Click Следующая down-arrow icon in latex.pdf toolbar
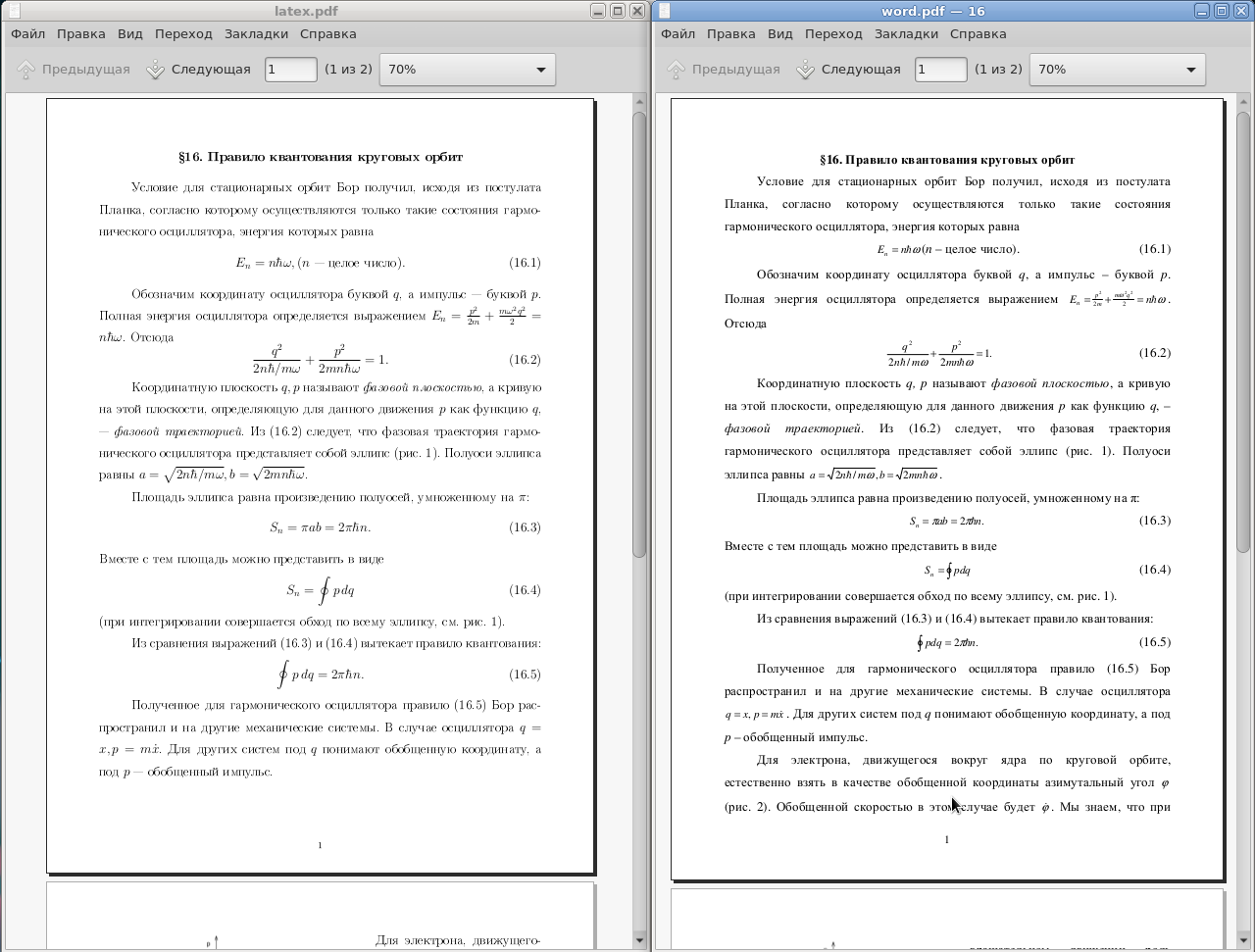This screenshot has height=952, width=1255. coord(155,70)
